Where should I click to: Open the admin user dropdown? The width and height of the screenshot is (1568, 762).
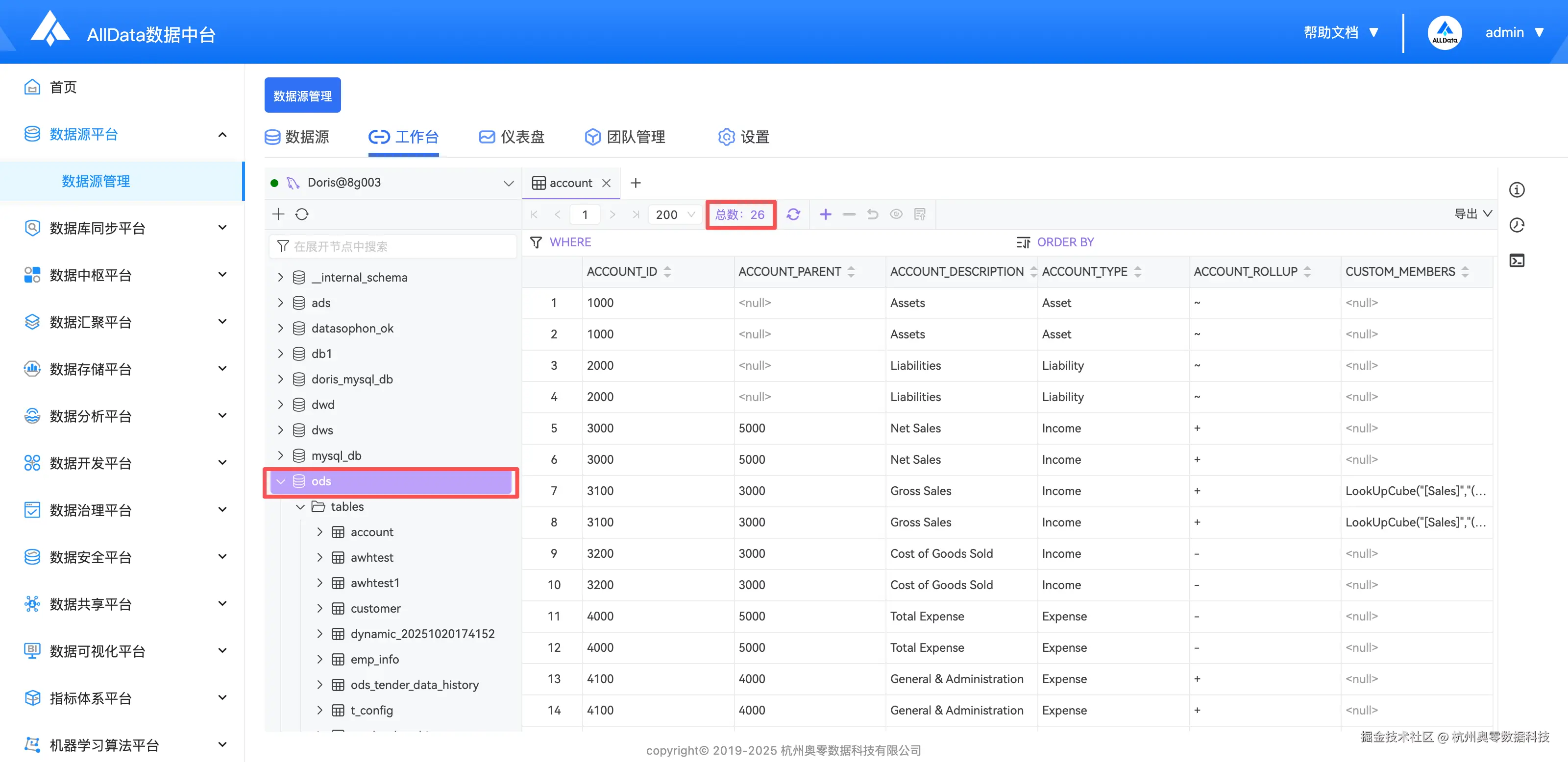(1515, 32)
